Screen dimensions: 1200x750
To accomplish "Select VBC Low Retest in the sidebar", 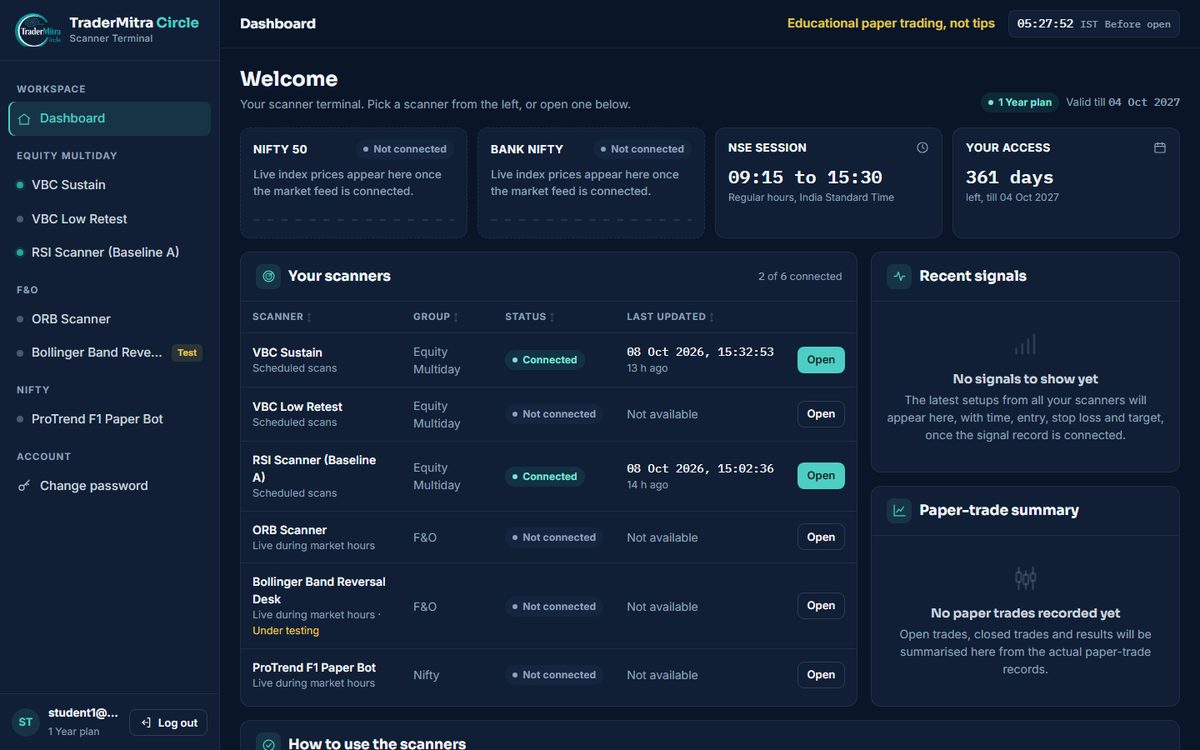I will [109, 219].
